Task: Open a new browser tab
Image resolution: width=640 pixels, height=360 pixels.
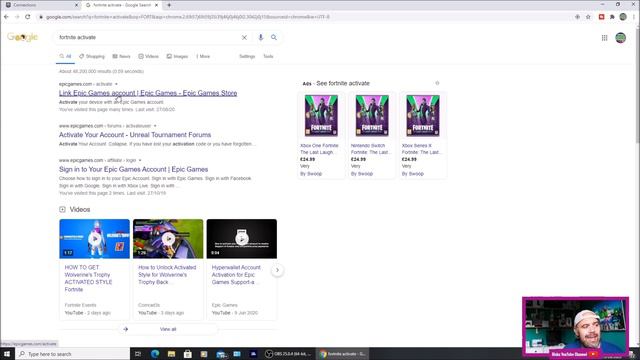Action: coord(169,5)
